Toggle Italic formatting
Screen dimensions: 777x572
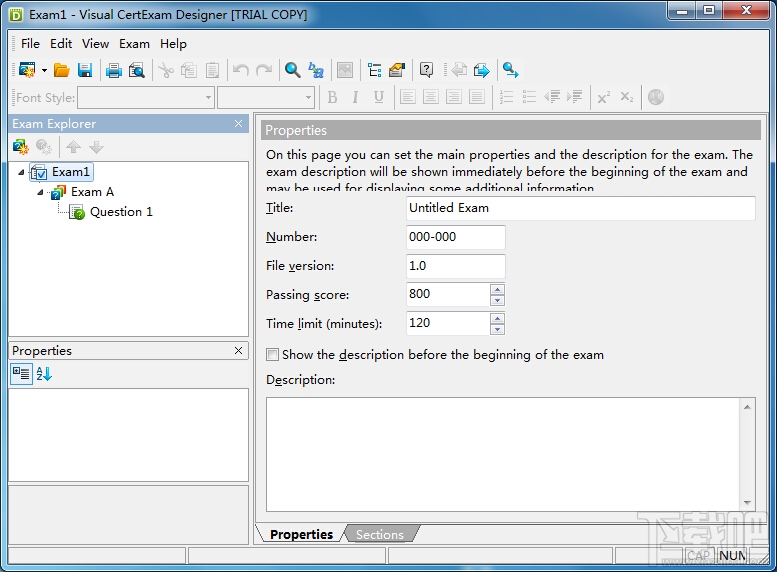[355, 97]
